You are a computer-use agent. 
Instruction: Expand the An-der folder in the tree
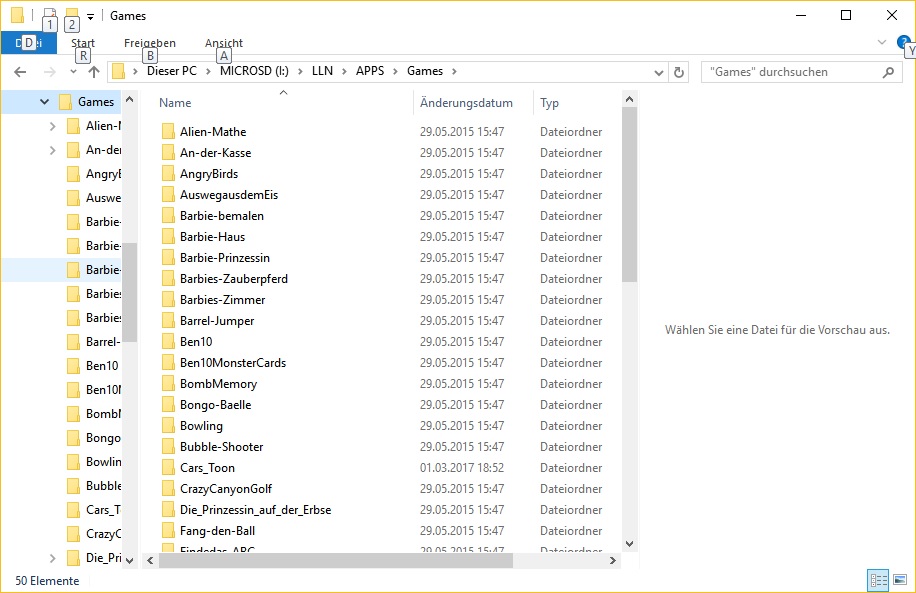click(53, 150)
